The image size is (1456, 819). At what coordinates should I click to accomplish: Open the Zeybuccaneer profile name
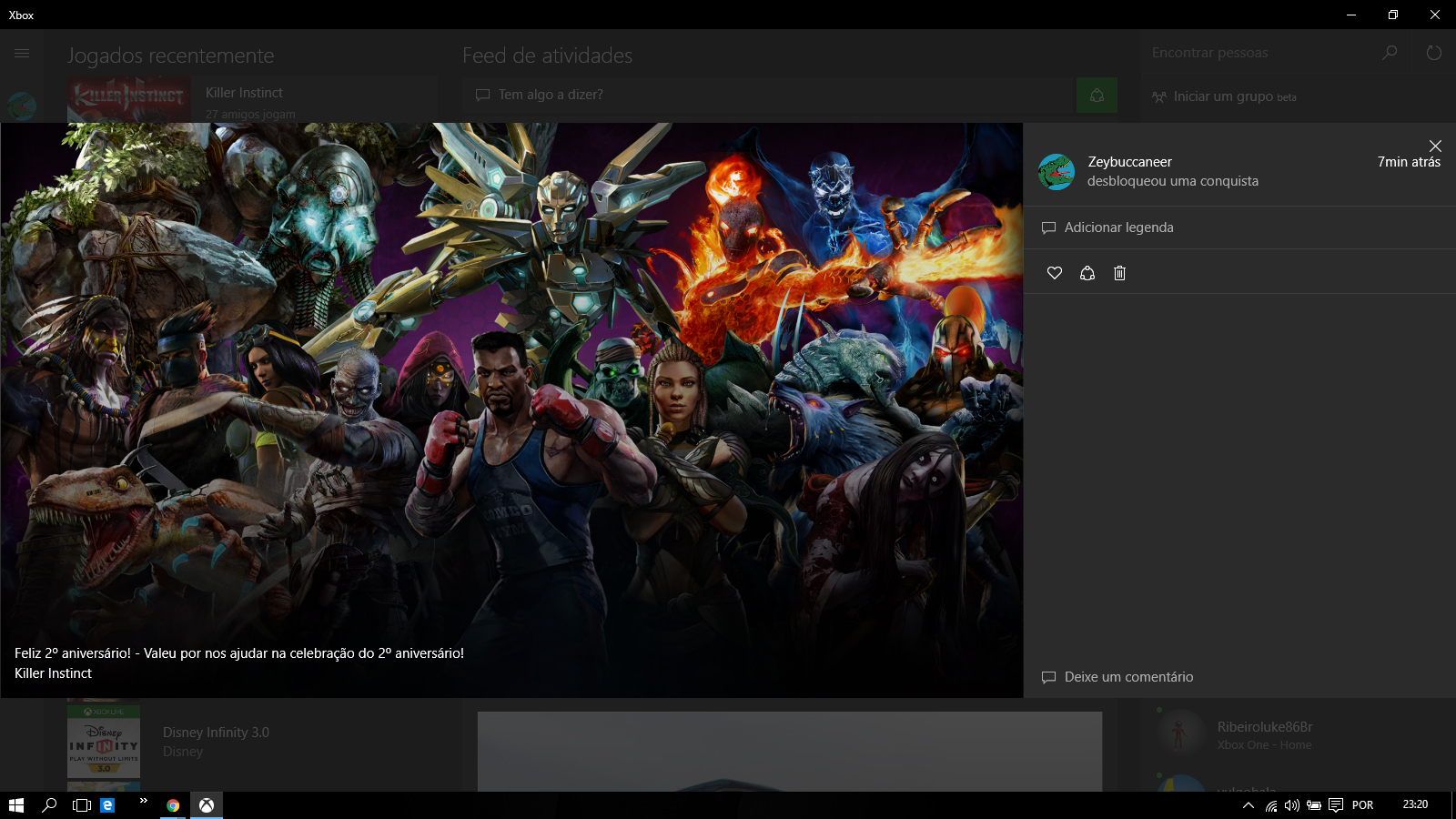pyautogui.click(x=1129, y=162)
